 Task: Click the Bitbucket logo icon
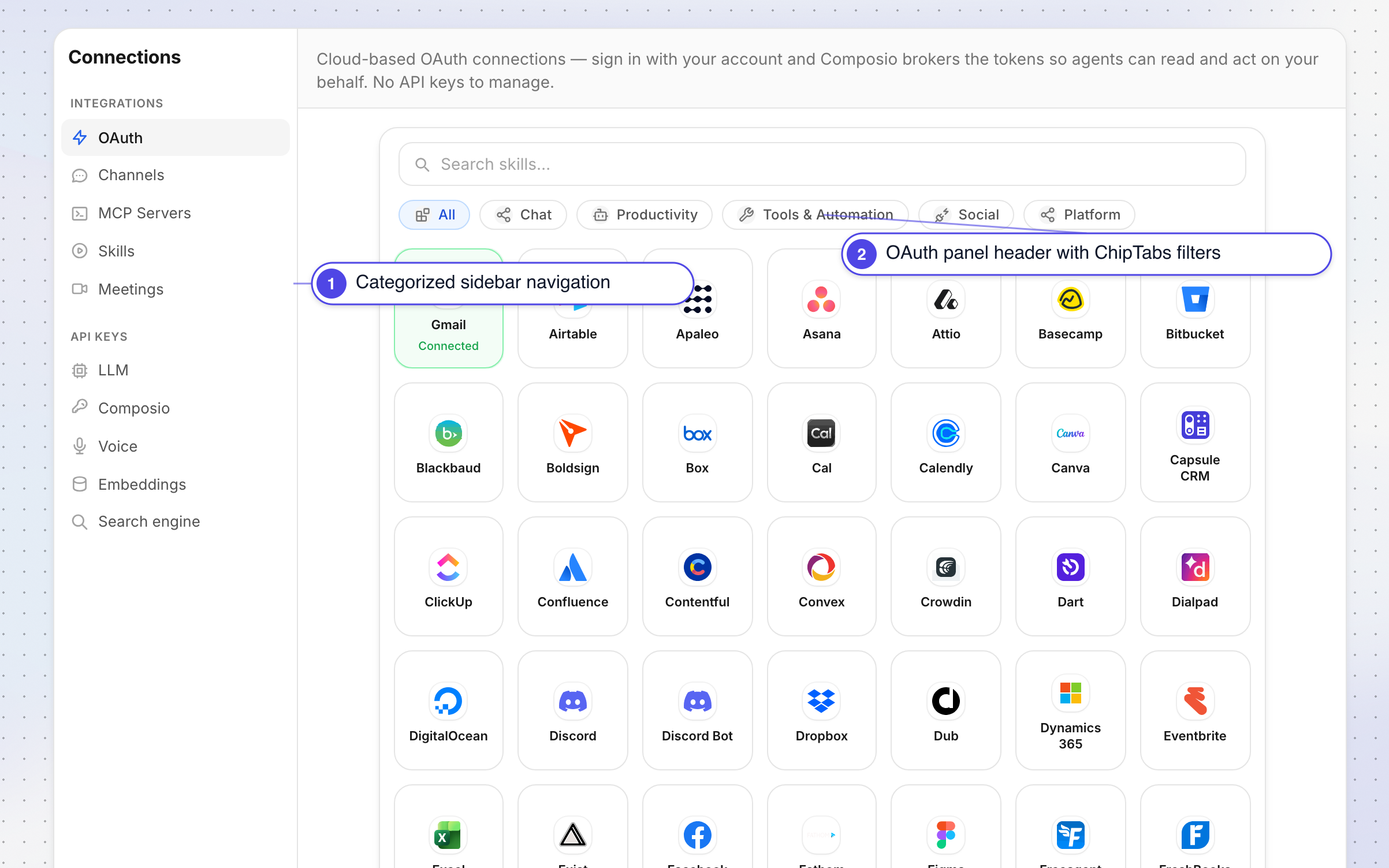click(1195, 299)
